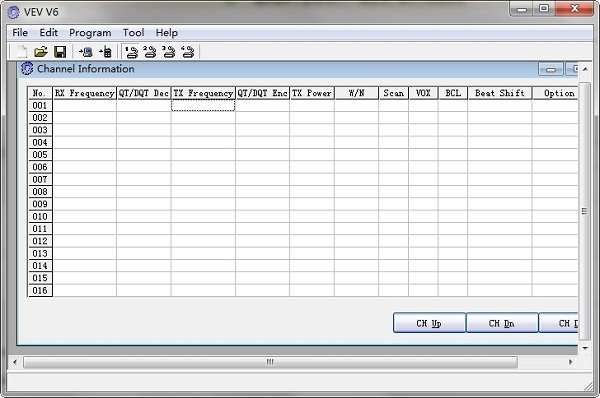600x398 pixels.
Task: Click the write-to-radio walkie-talkie icon
Action: 105,52
